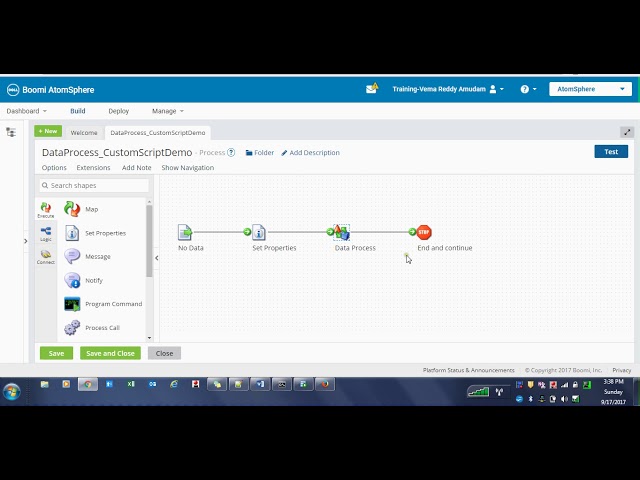The width and height of the screenshot is (640, 480).
Task: Open the help question mark menu
Action: [528, 89]
